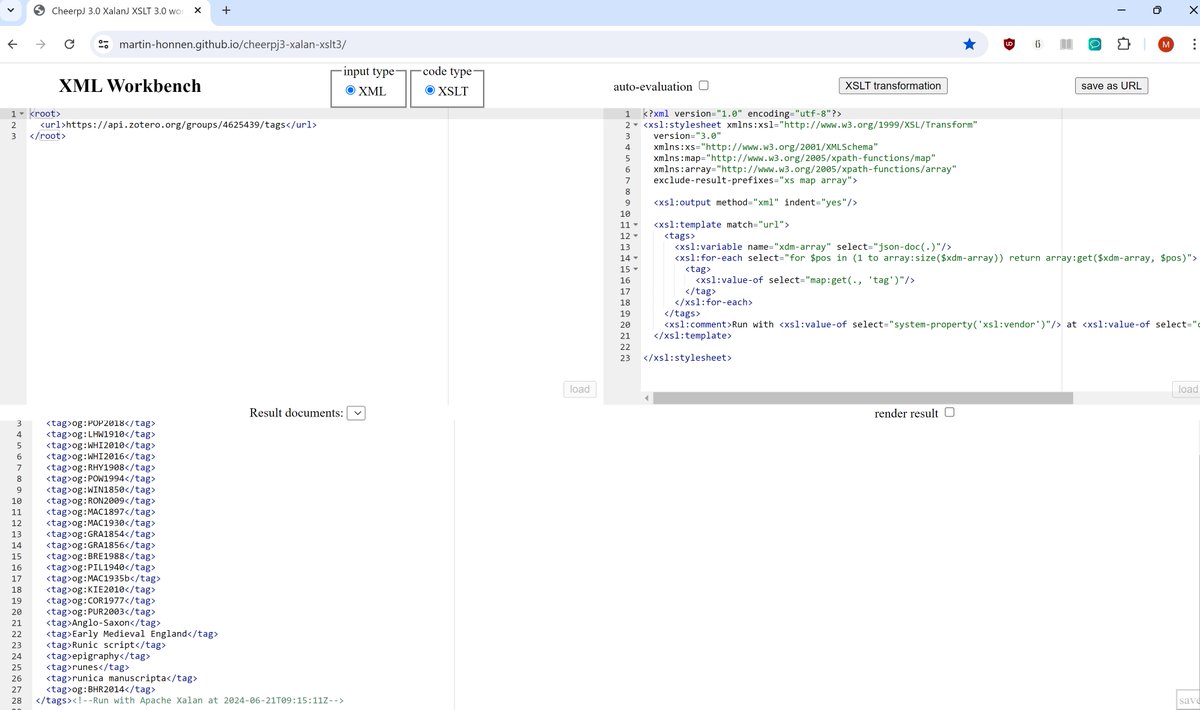Viewport: 1200px width, 710px height.
Task: Open the gray book reader extension
Action: pyautogui.click(x=1066, y=44)
